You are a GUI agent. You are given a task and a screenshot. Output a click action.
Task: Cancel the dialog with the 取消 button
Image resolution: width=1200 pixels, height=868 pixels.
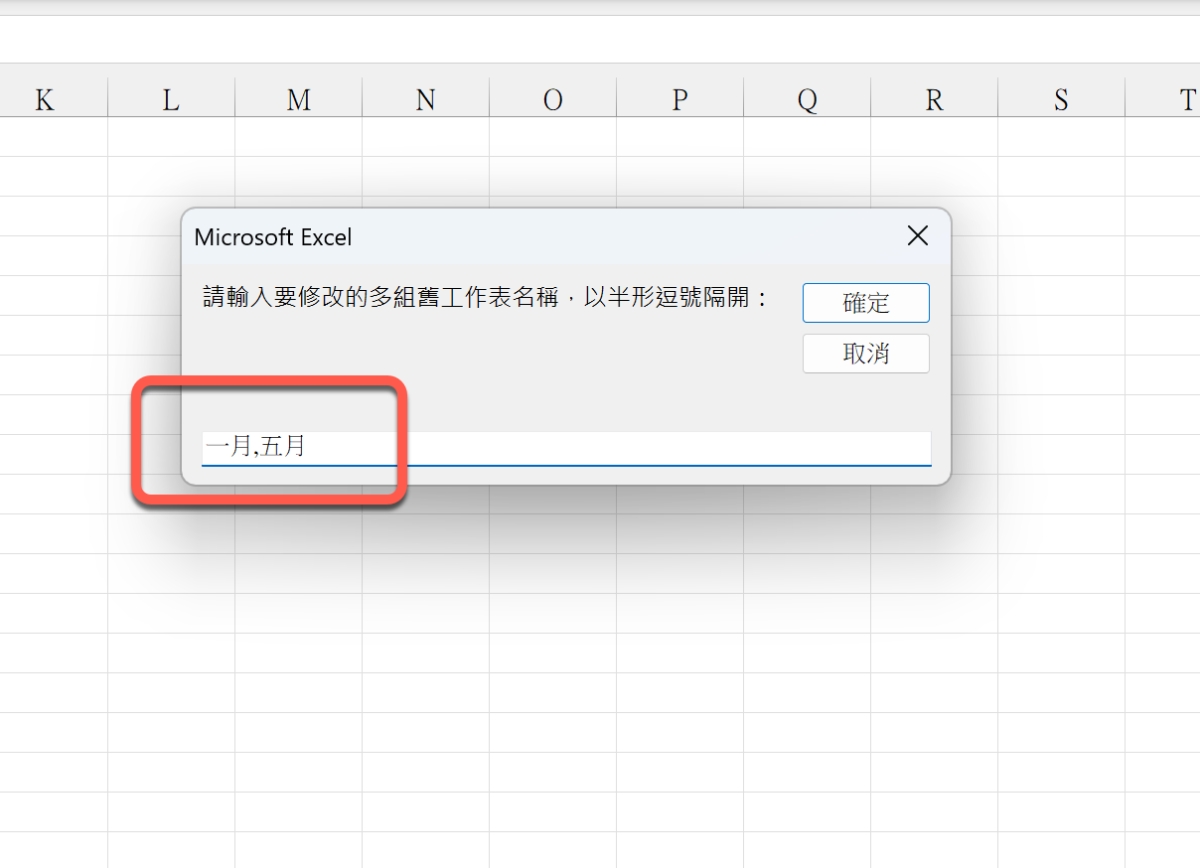(866, 354)
